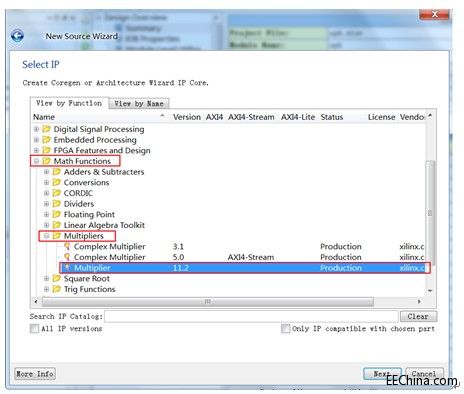Click the Complex Multiplier 3.1 core icon

point(67,246)
